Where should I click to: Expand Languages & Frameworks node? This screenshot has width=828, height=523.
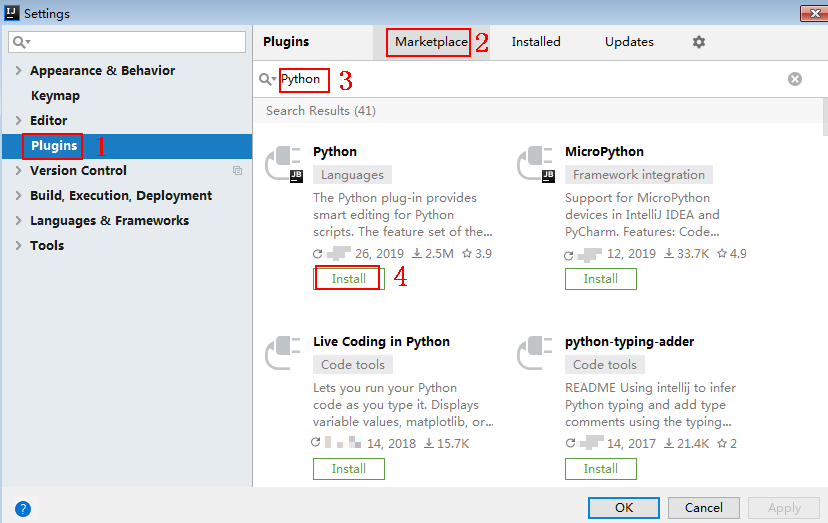[x=18, y=220]
